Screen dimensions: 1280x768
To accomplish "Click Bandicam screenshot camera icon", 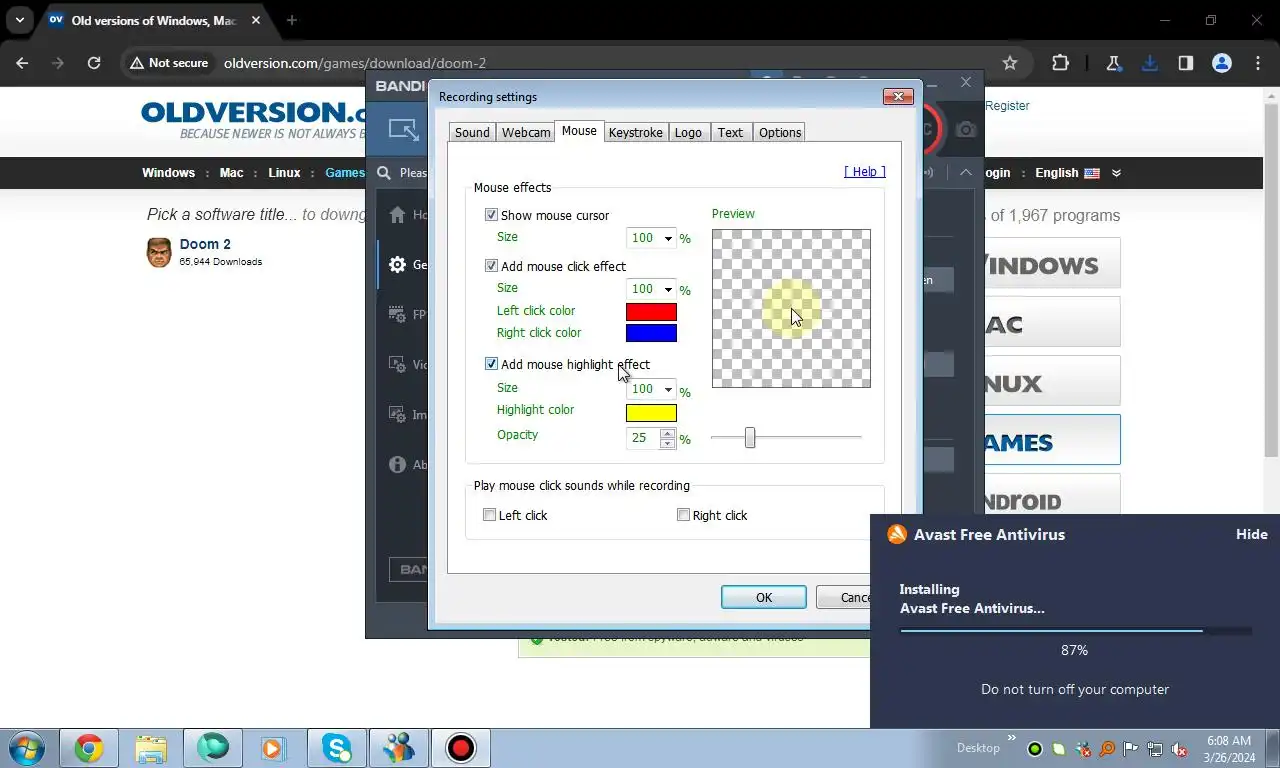I will tap(965, 130).
